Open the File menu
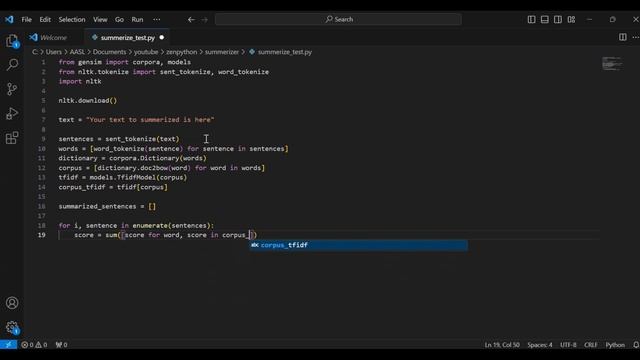This screenshot has height=360, width=640. tap(27, 19)
